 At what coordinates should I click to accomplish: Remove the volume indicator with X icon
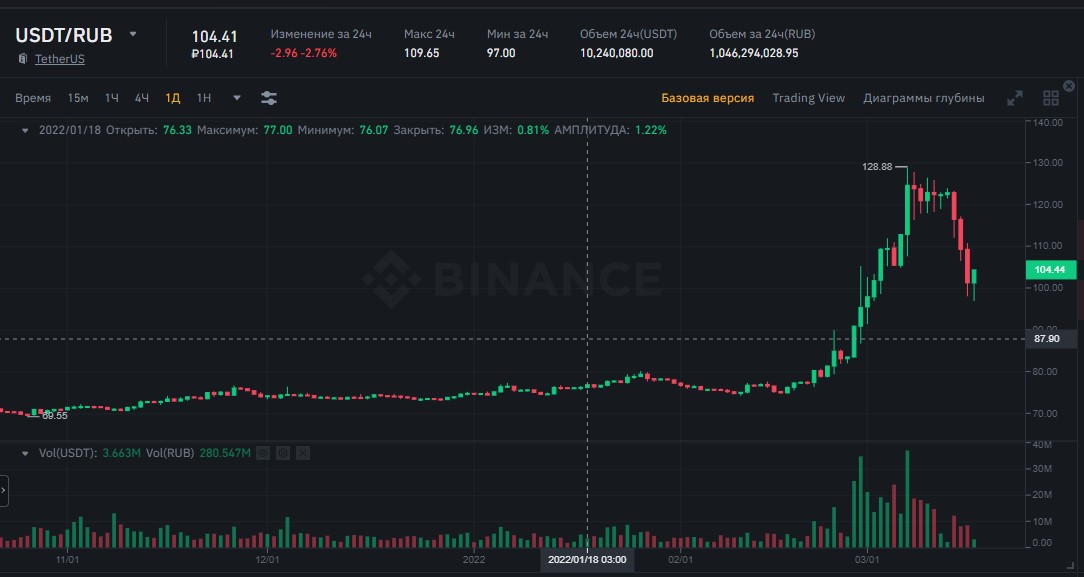303,453
